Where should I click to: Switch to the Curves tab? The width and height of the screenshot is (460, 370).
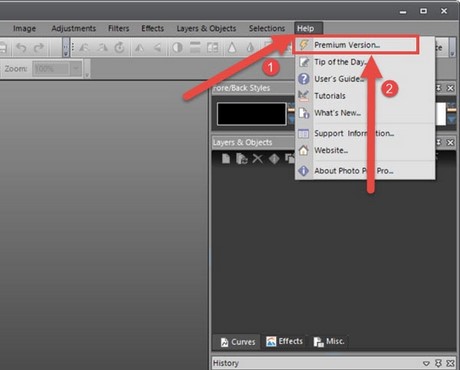pyautogui.click(x=238, y=342)
